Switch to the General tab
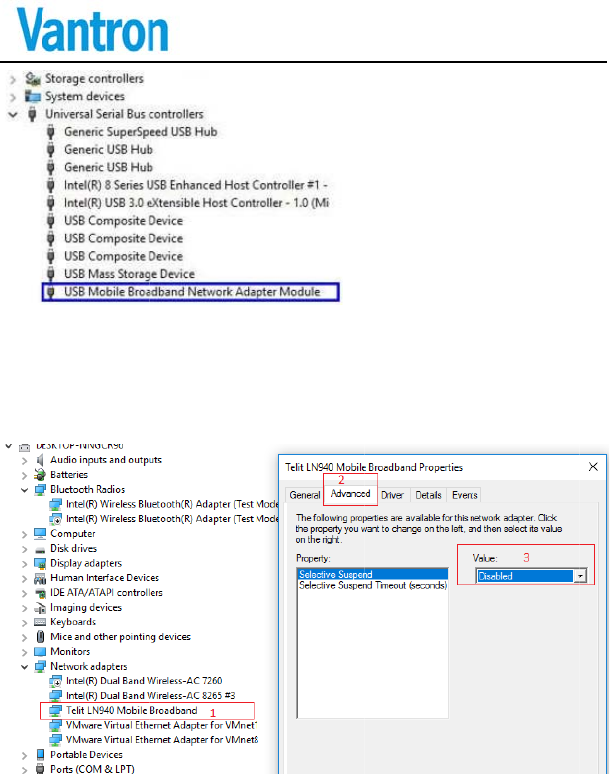Image resolution: width=610 pixels, height=774 pixels. (305, 495)
